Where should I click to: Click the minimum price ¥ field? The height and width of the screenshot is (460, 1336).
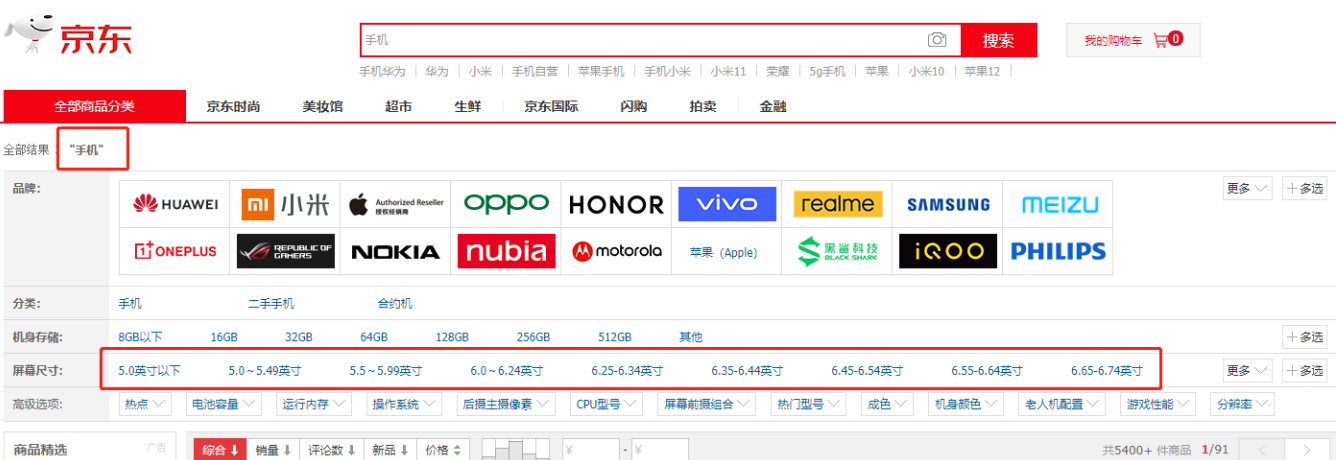pos(590,450)
